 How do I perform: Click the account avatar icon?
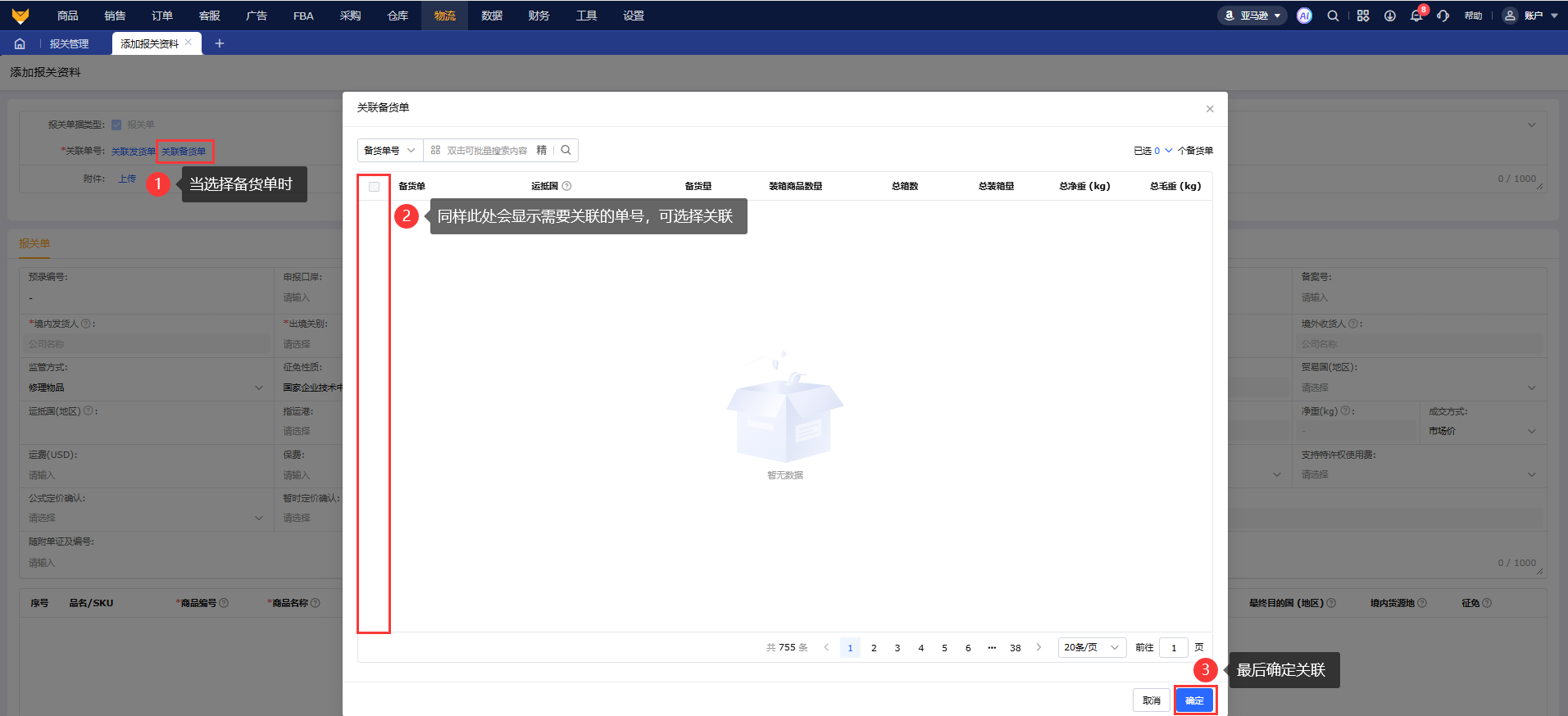[x=1510, y=16]
